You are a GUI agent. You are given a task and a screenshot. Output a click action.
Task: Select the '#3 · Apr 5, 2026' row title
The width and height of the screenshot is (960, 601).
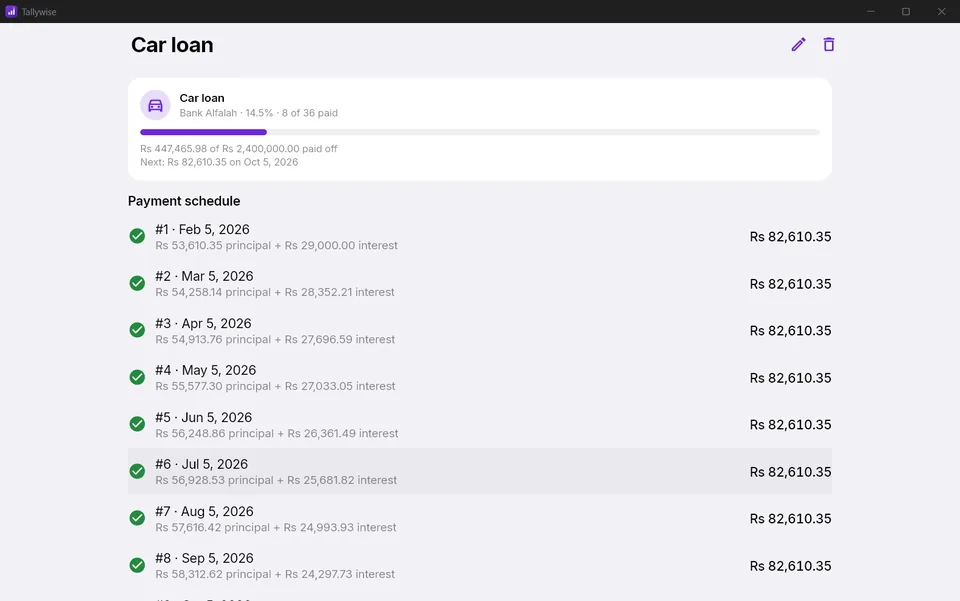click(203, 324)
